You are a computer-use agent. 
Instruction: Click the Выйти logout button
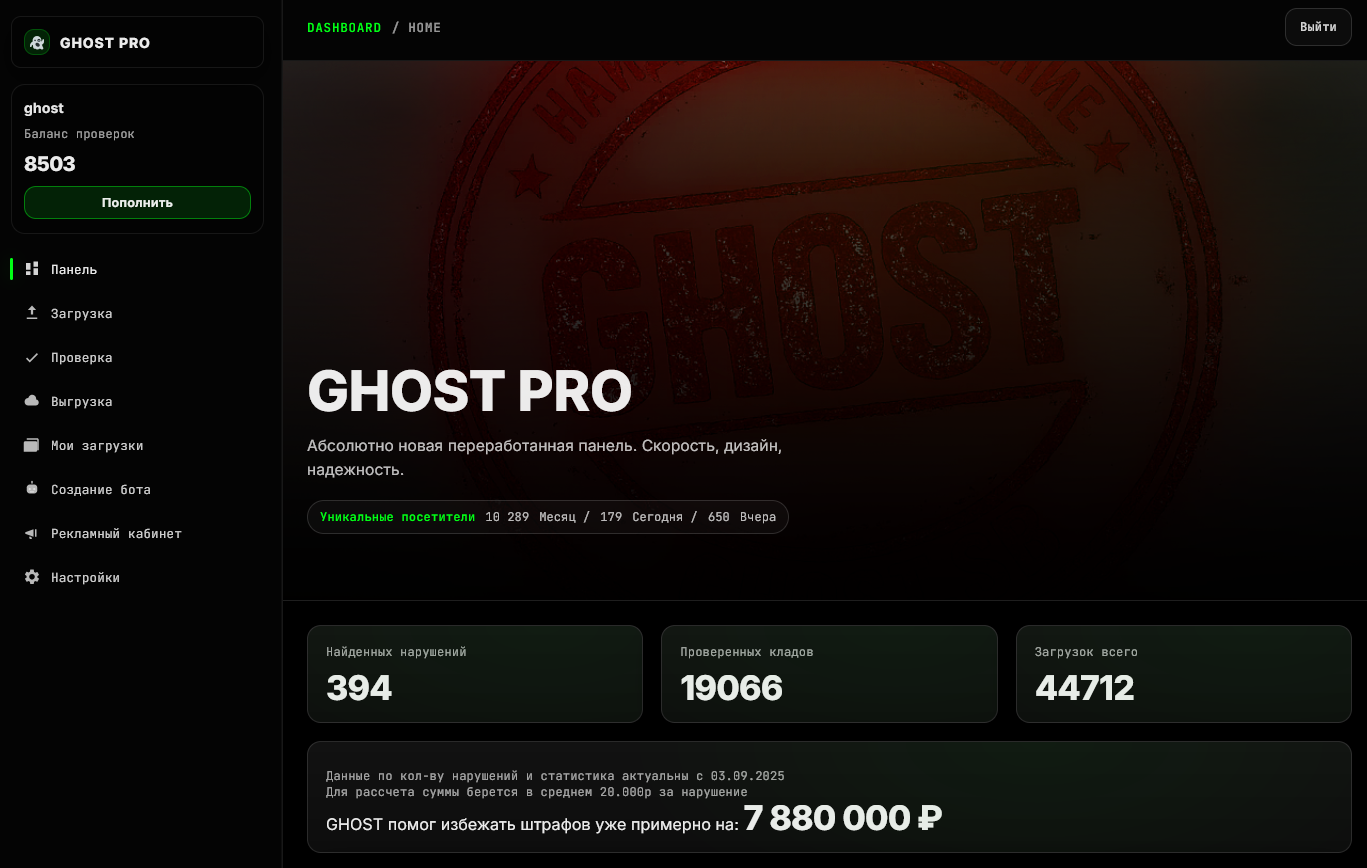click(x=1318, y=27)
